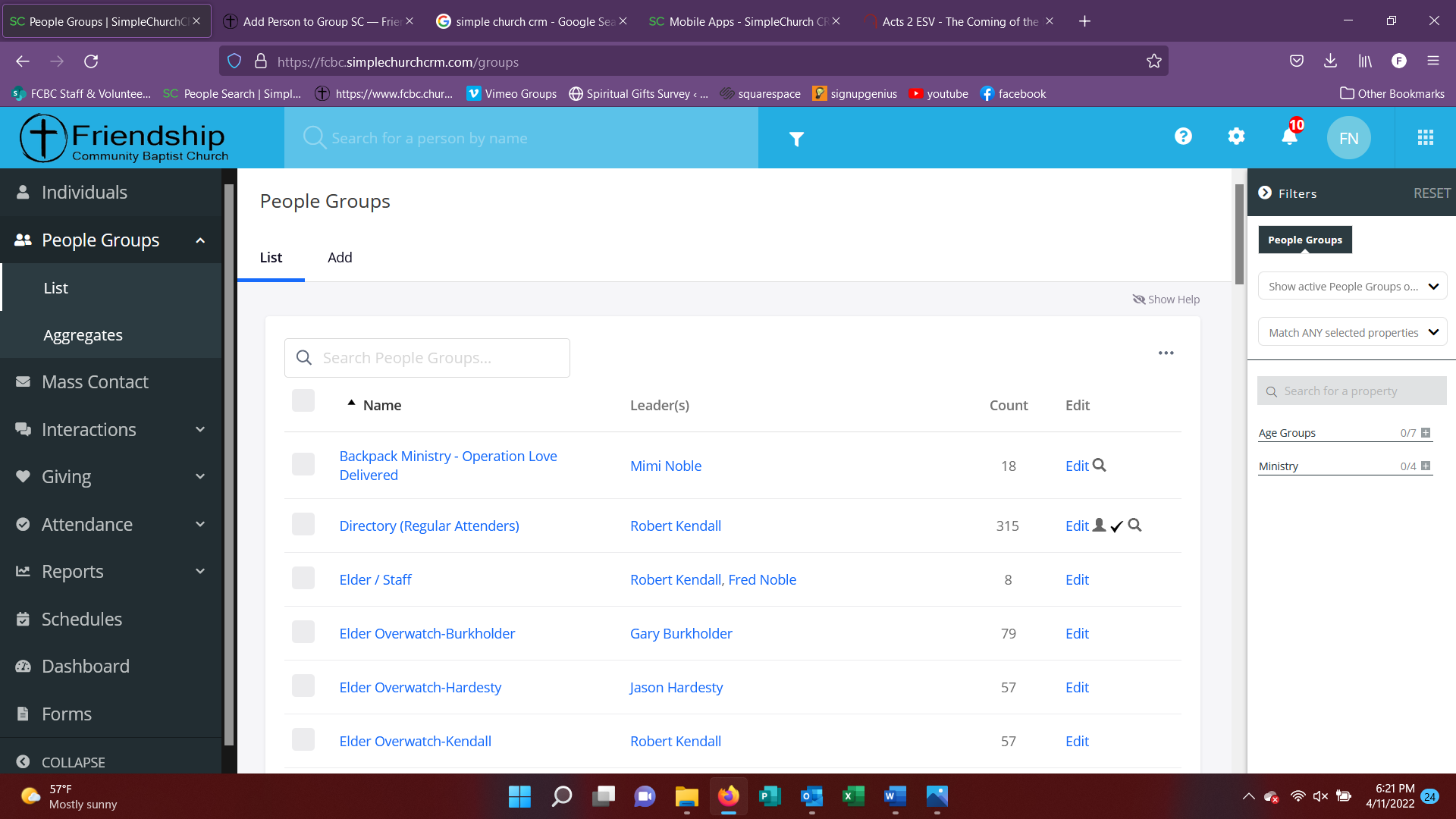Image resolution: width=1456 pixels, height=819 pixels.
Task: Open settings gear in header
Action: (x=1236, y=136)
